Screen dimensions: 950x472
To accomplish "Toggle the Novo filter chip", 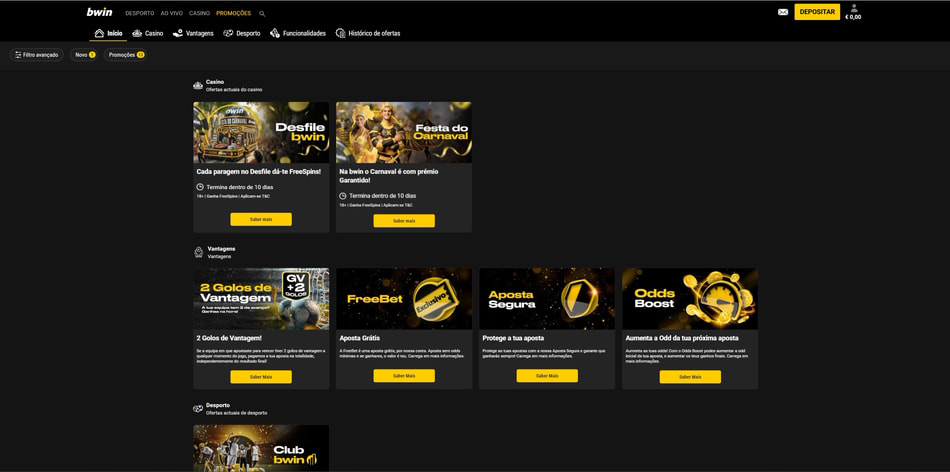I will [84, 55].
